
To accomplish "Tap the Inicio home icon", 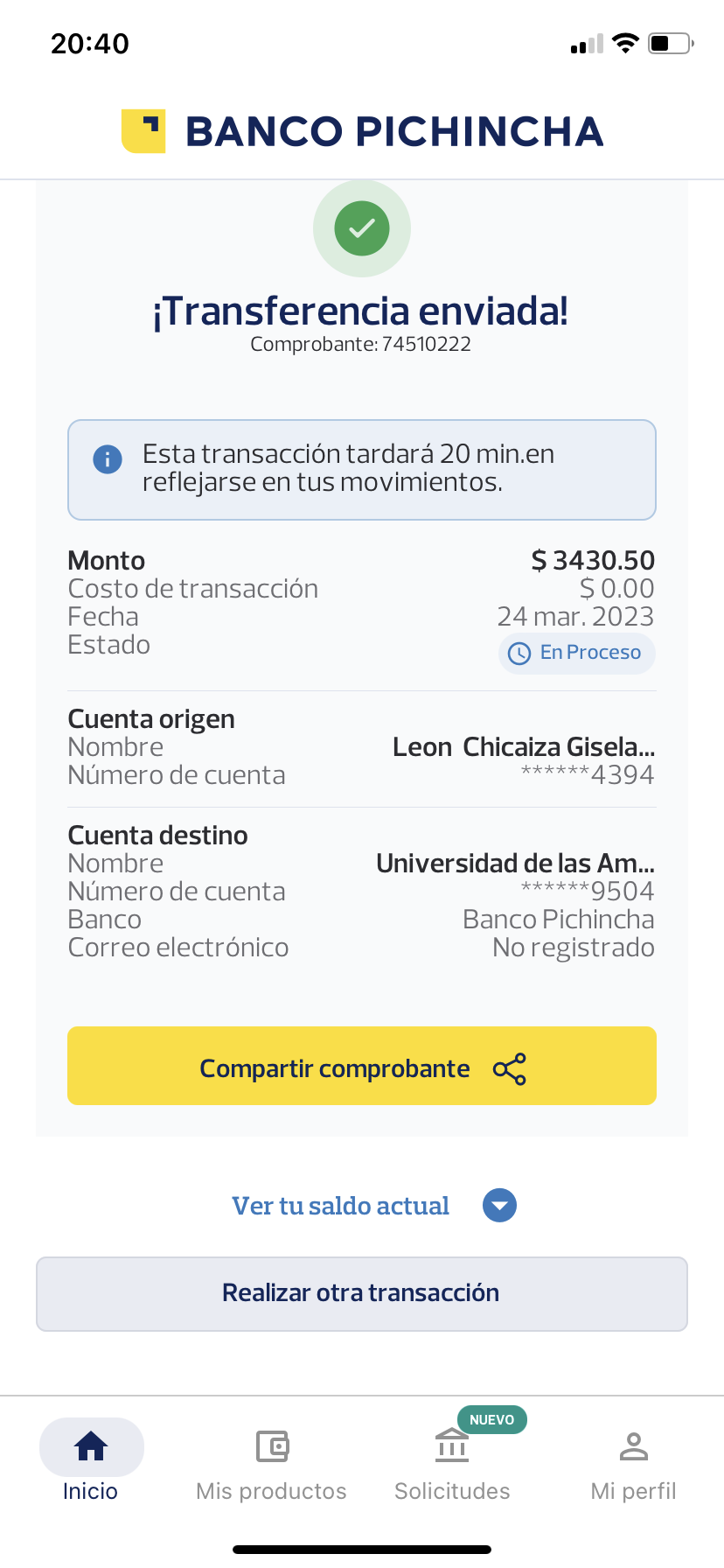I will click(91, 1446).
